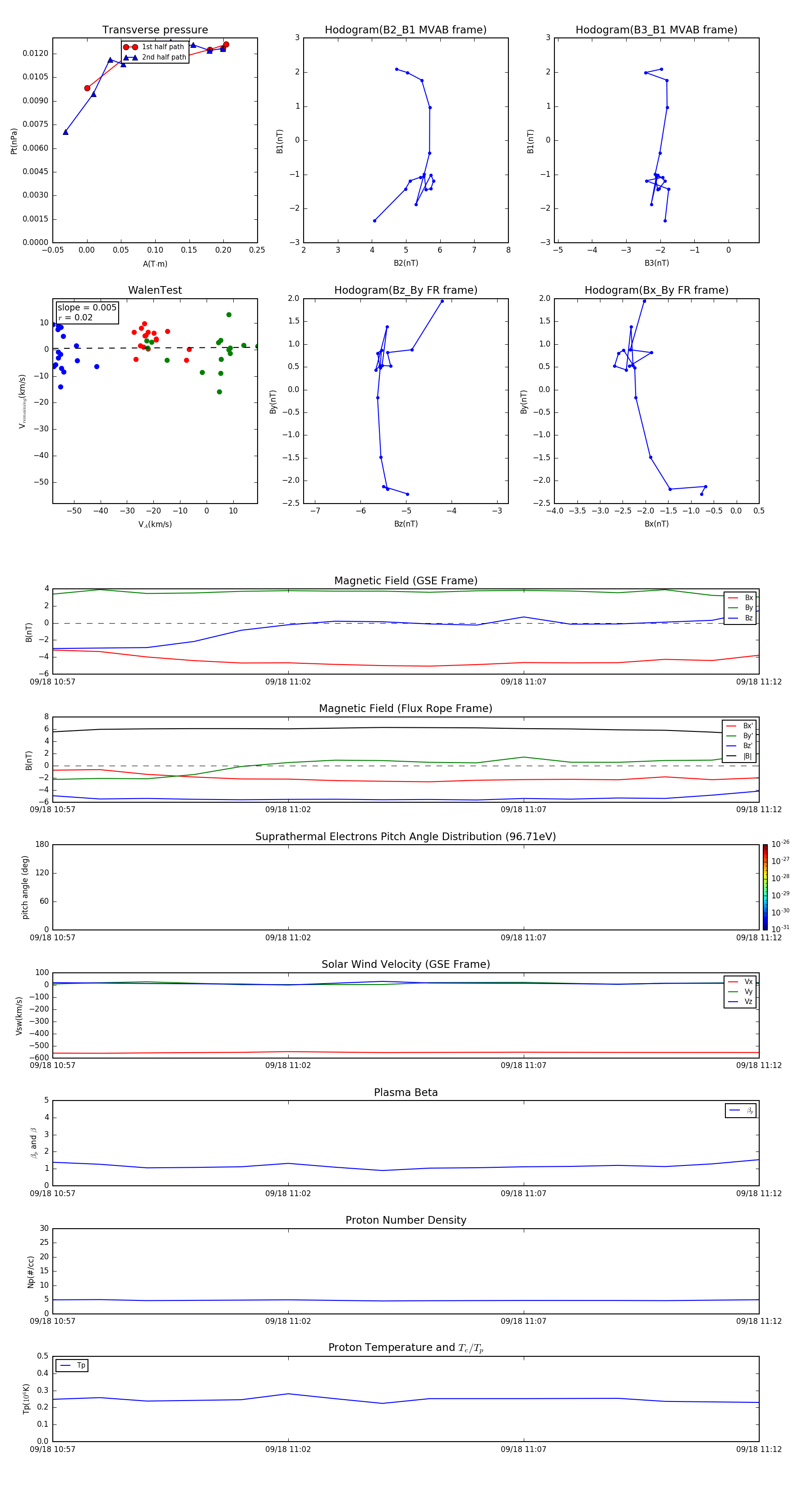
Task: Click the 'Solar Wind Velocity (GSE Frame)' title
Action: tap(406, 965)
